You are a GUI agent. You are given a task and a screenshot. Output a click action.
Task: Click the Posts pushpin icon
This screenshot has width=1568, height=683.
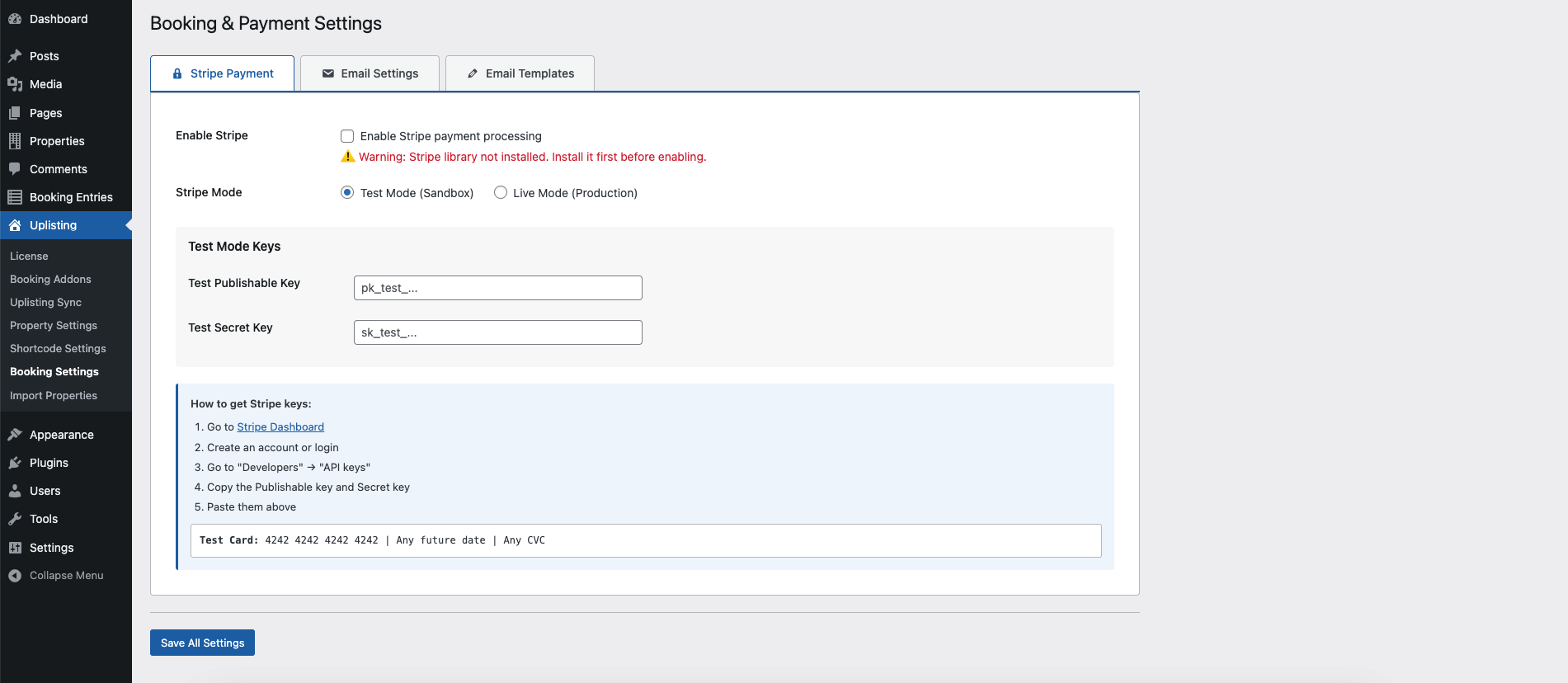(15, 56)
